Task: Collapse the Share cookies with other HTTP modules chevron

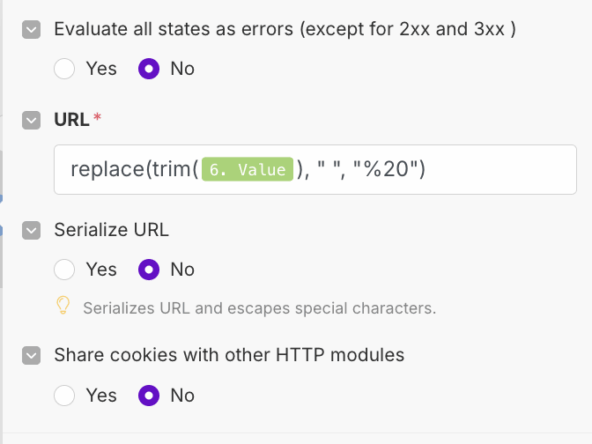Action: [x=31, y=356]
